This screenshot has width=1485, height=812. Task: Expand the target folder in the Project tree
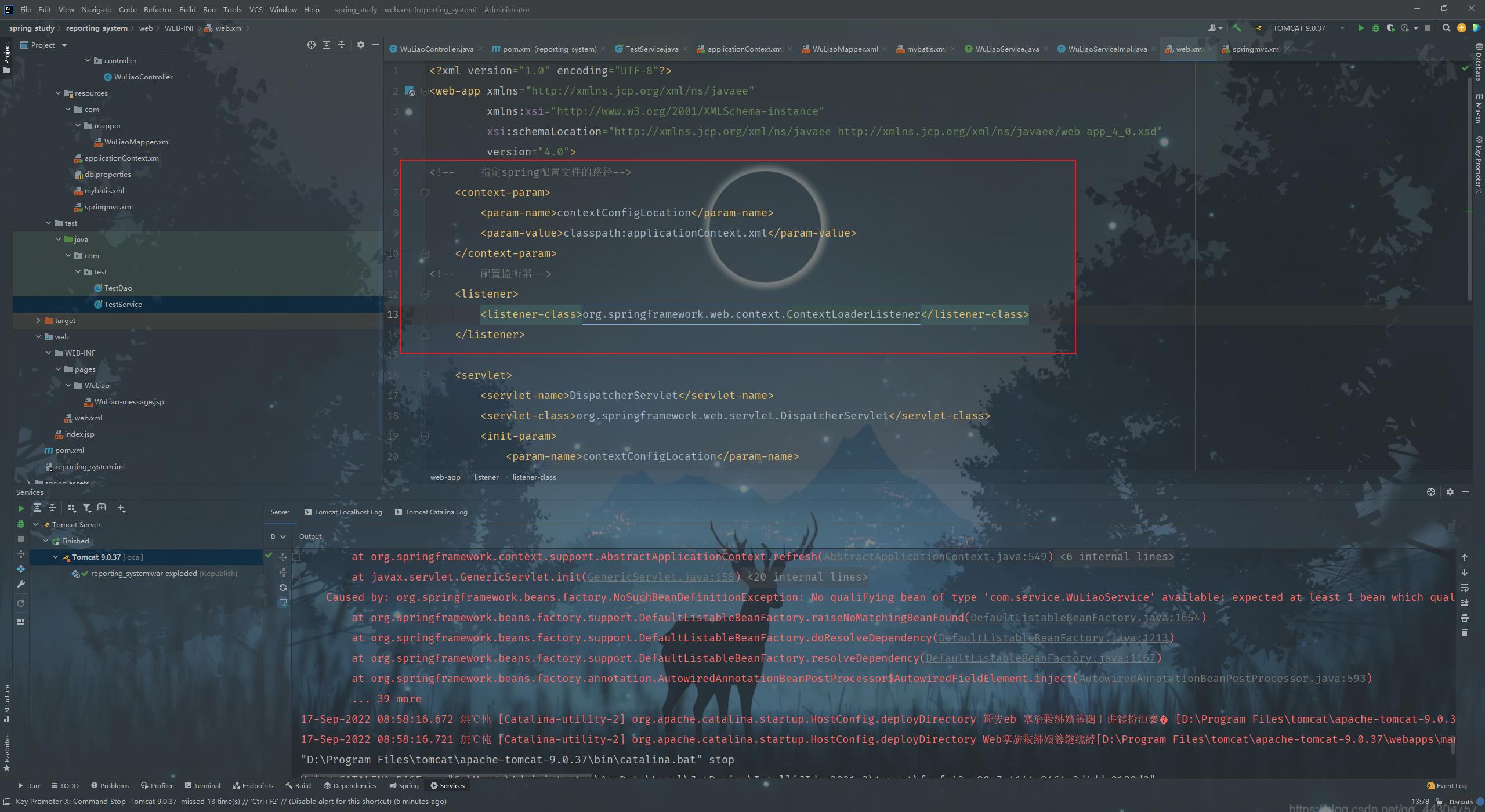tap(38, 320)
